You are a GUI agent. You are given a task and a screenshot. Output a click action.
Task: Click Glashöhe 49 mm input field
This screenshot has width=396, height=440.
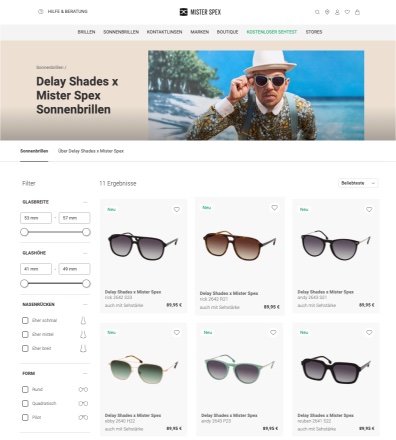coord(74,269)
